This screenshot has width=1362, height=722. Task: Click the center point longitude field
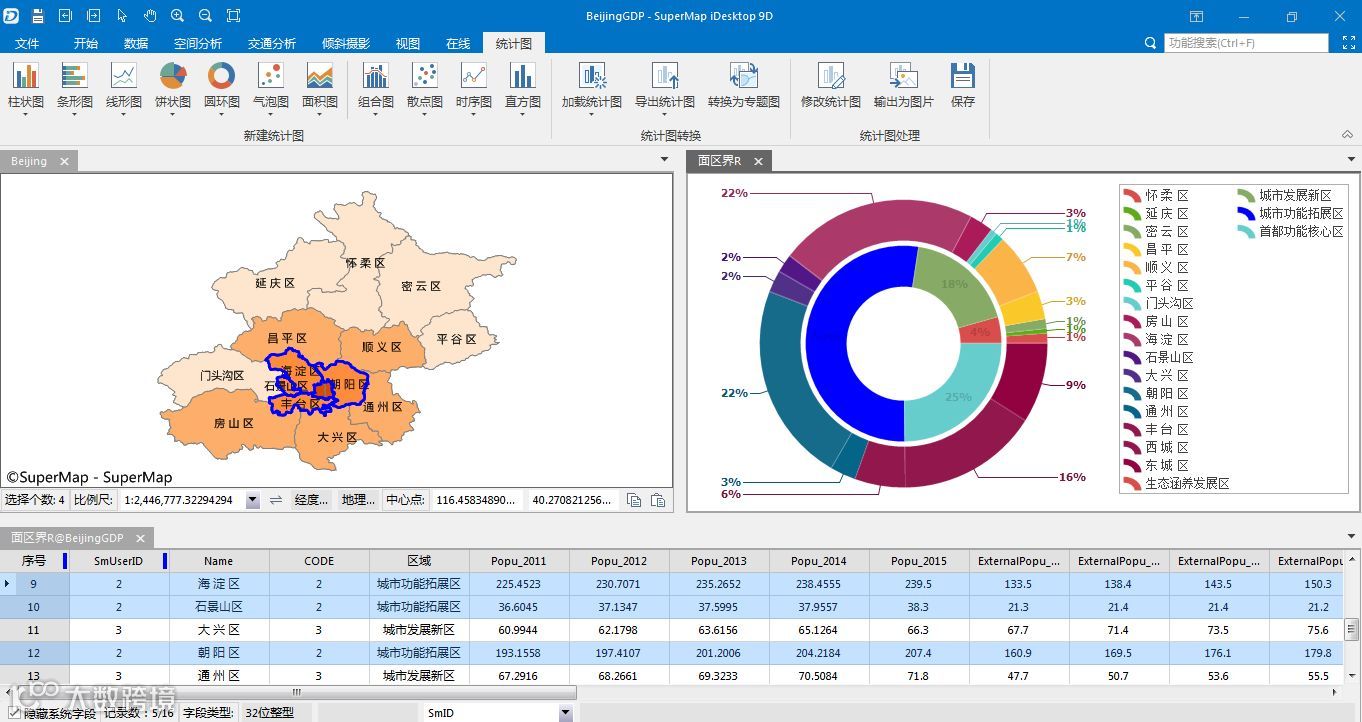(477, 500)
